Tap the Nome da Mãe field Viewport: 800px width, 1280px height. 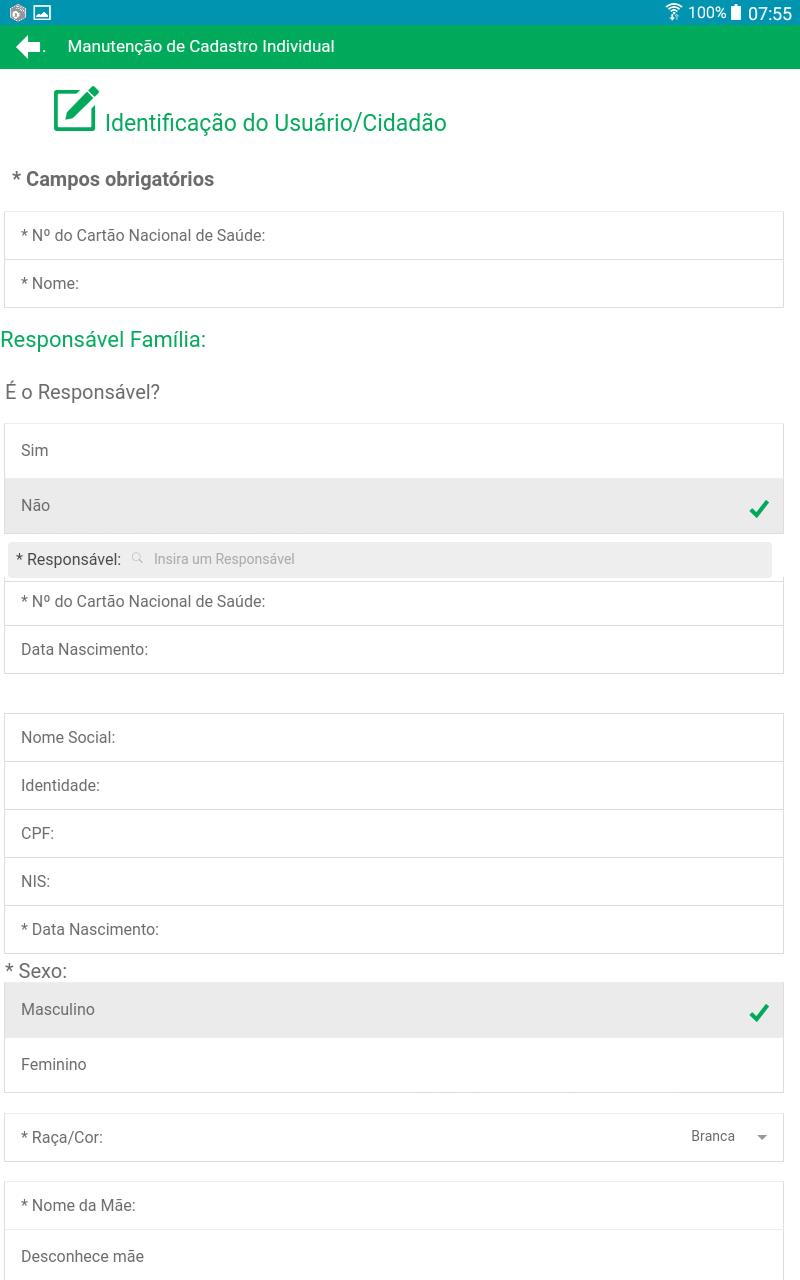click(394, 1205)
